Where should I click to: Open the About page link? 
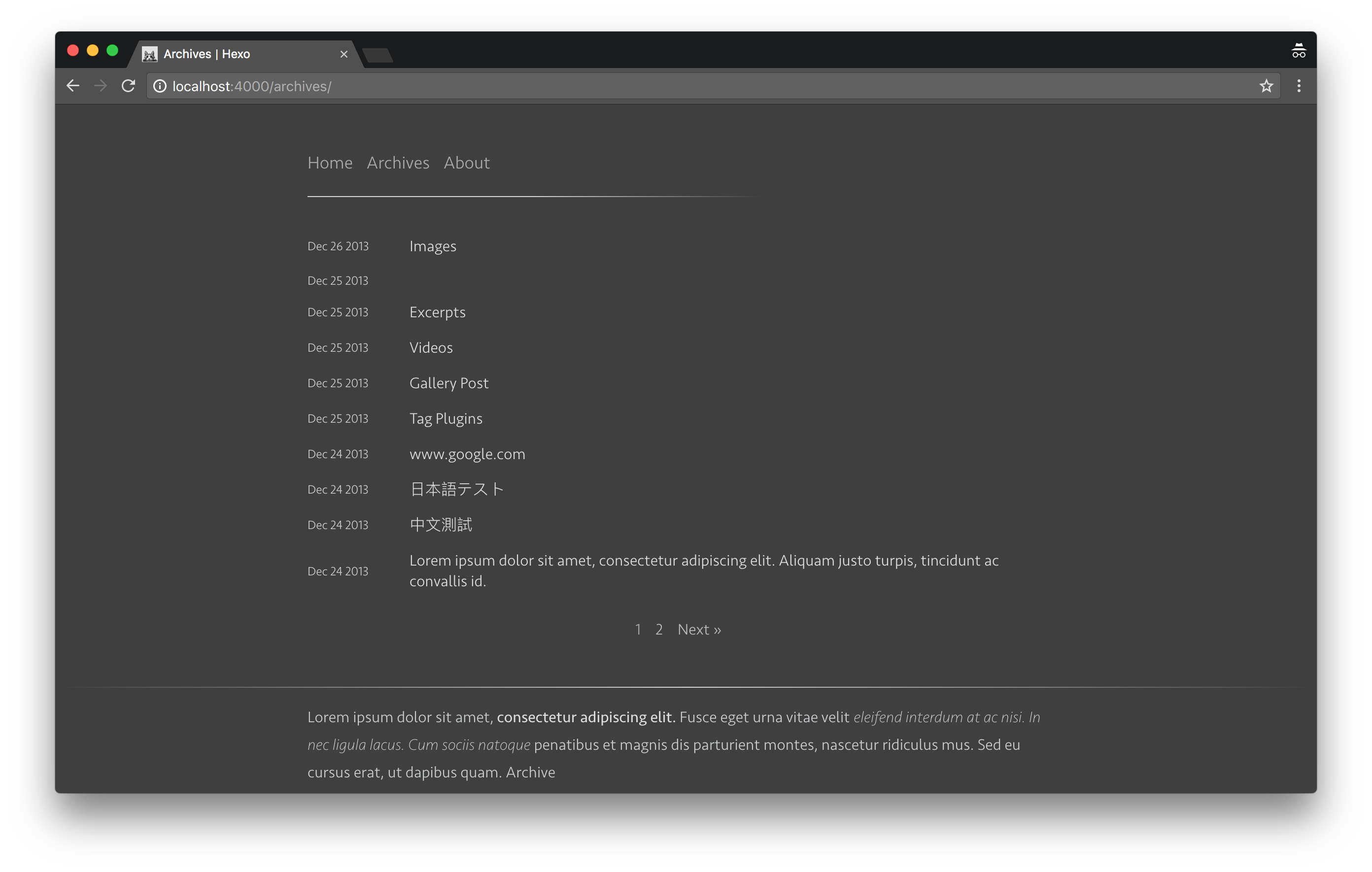tap(467, 163)
